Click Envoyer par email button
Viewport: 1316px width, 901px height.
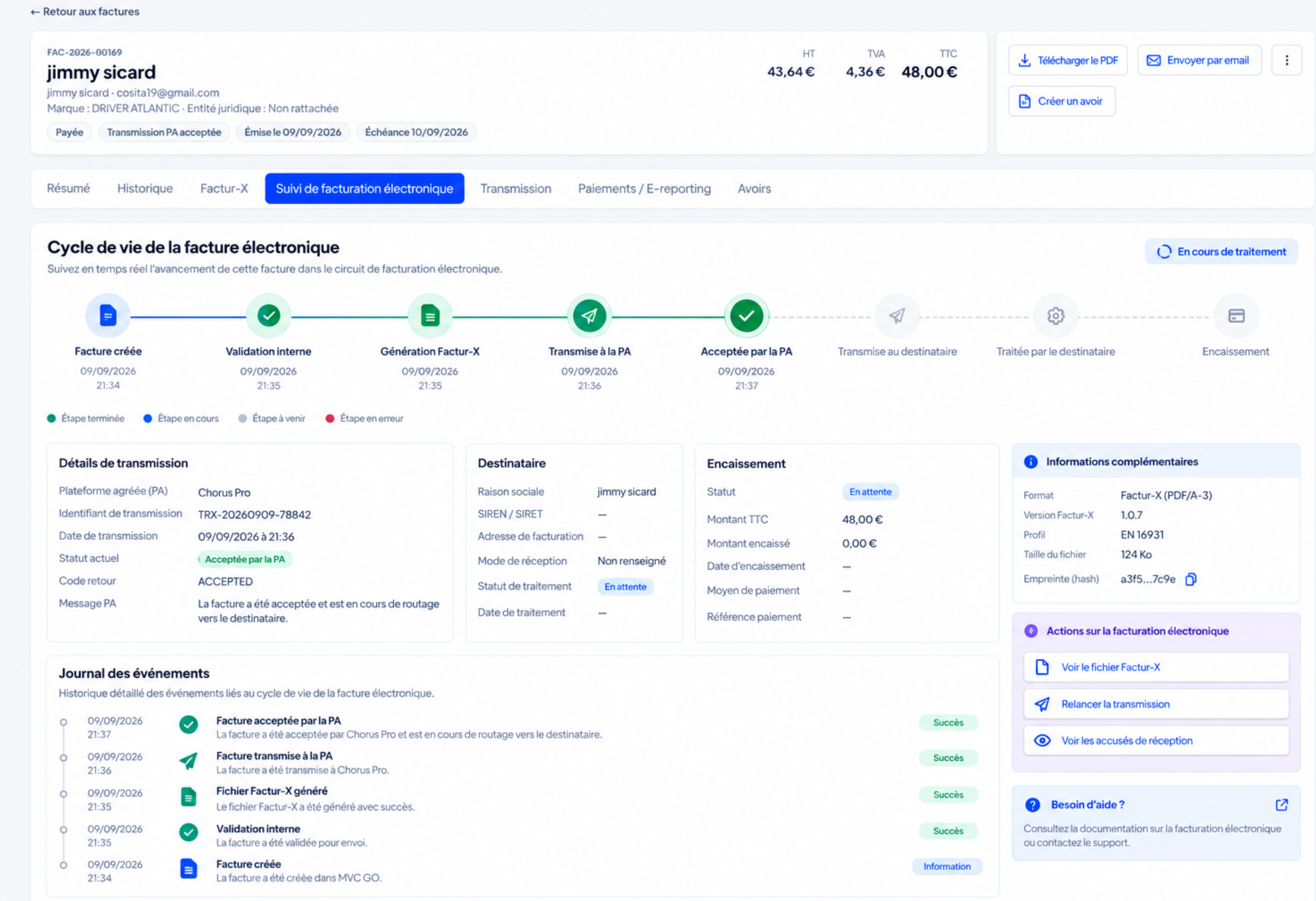1199,60
